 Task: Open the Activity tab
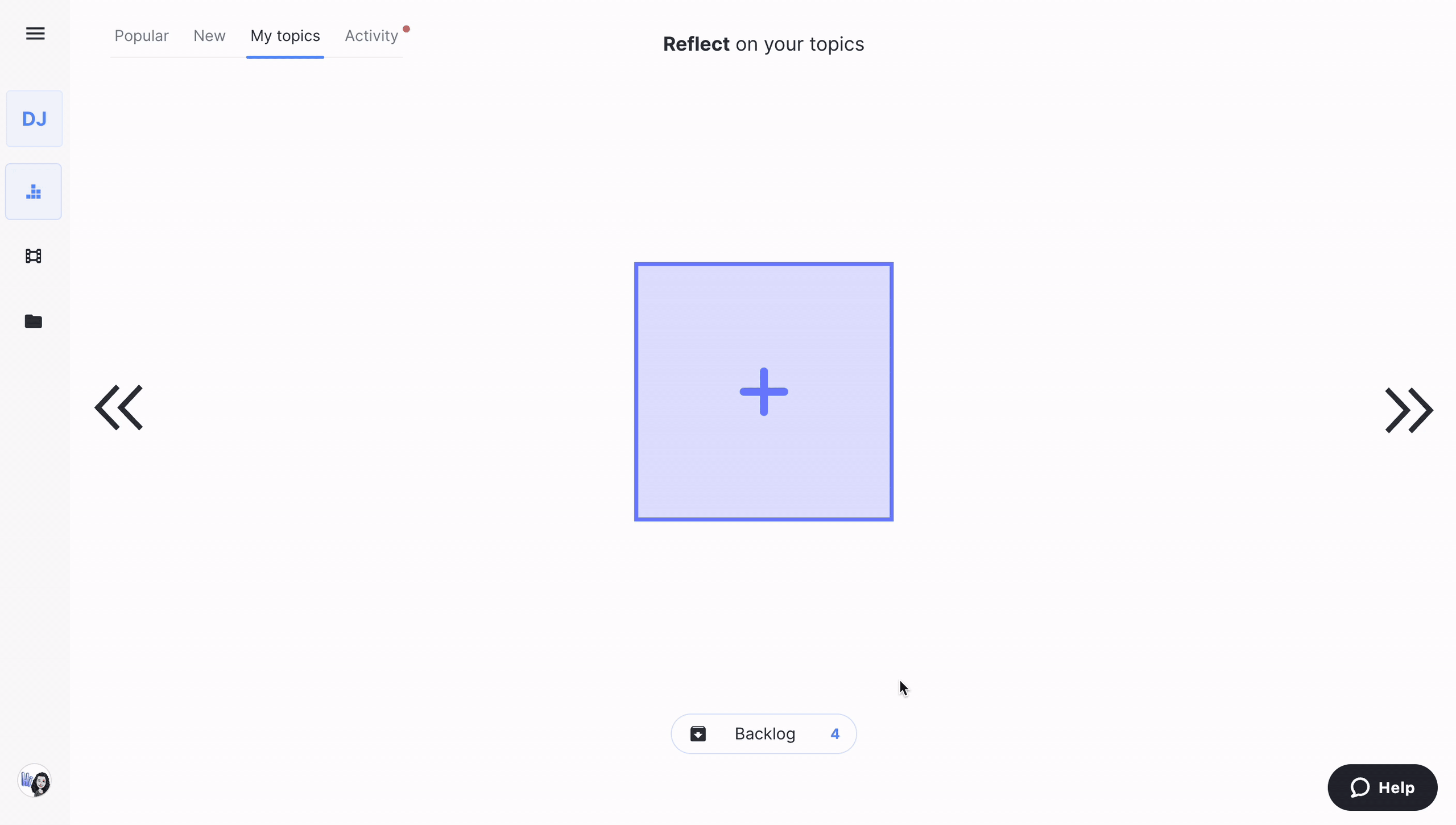[x=371, y=36]
